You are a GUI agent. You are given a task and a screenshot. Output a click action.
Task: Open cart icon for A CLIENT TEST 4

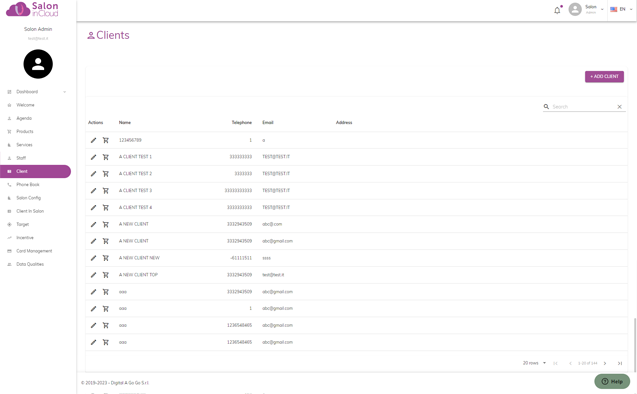pos(106,208)
